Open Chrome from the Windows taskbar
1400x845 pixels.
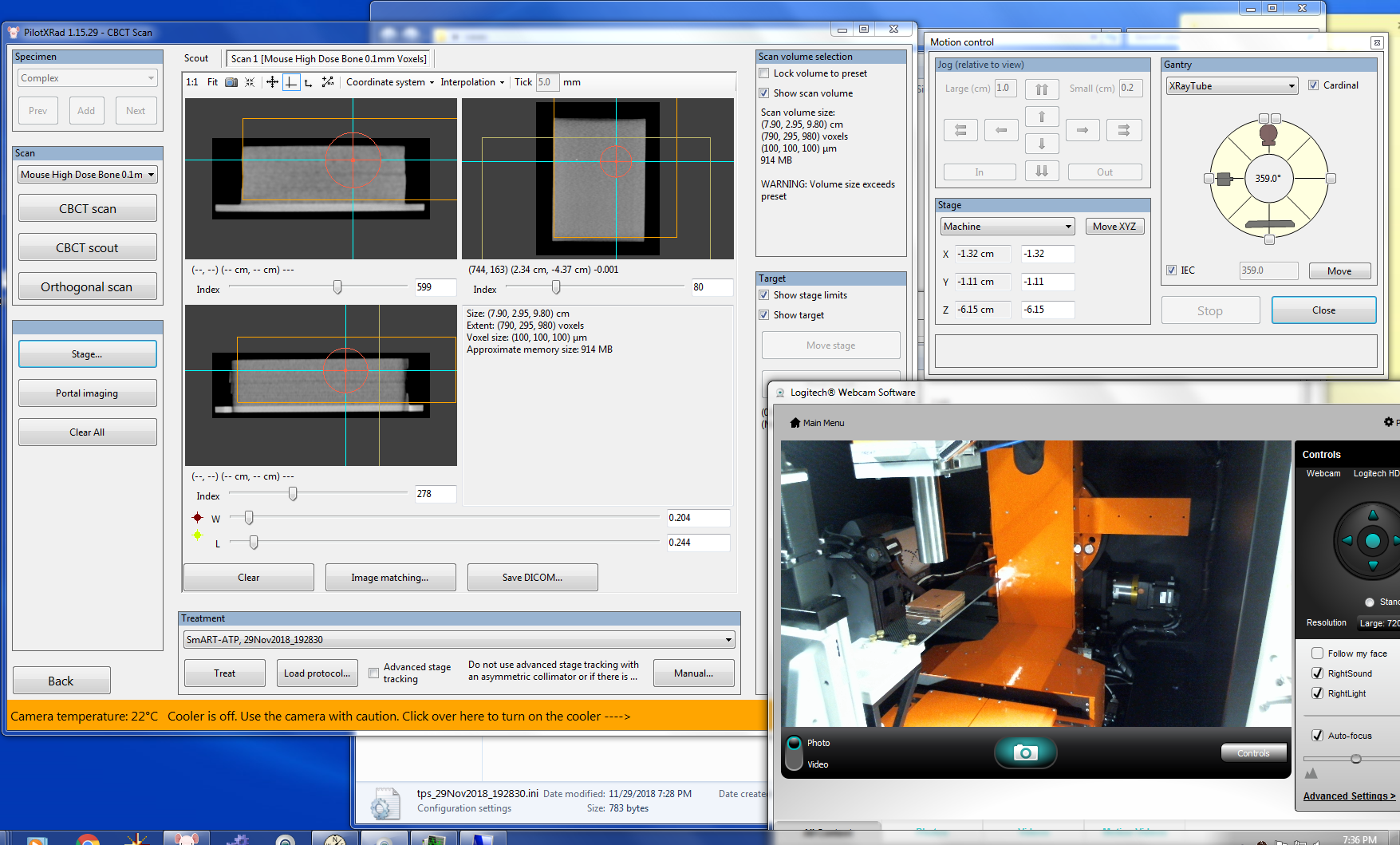[x=88, y=839]
